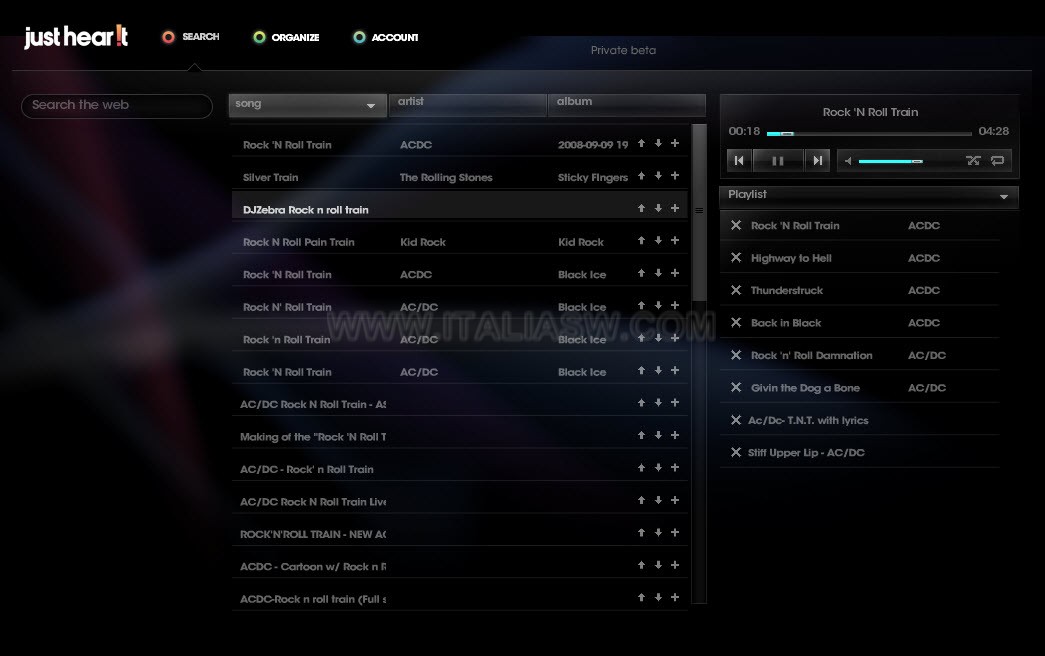The image size is (1045, 656).
Task: Add 2008-09-09 19 ACDC song with plus
Action: pyautogui.click(x=675, y=143)
